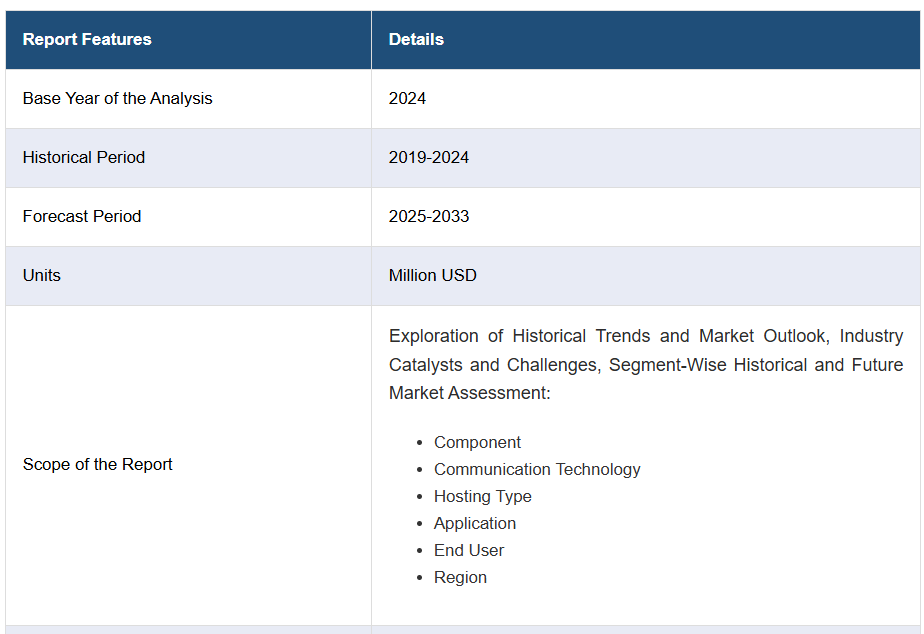The image size is (924, 634).
Task: Click the Communication Technology bullet item
Action: [537, 470]
